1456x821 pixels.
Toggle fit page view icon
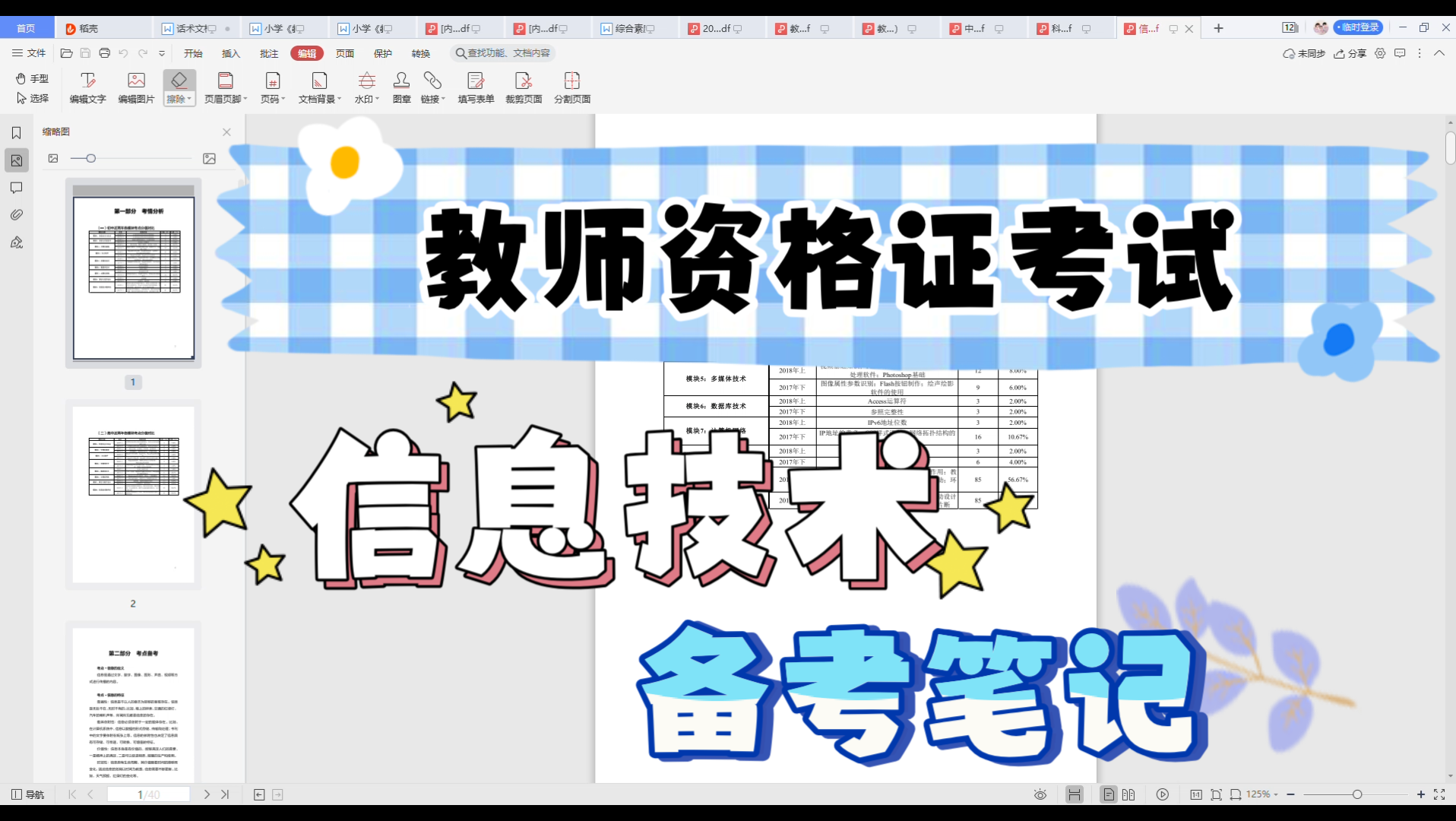tap(1216, 794)
